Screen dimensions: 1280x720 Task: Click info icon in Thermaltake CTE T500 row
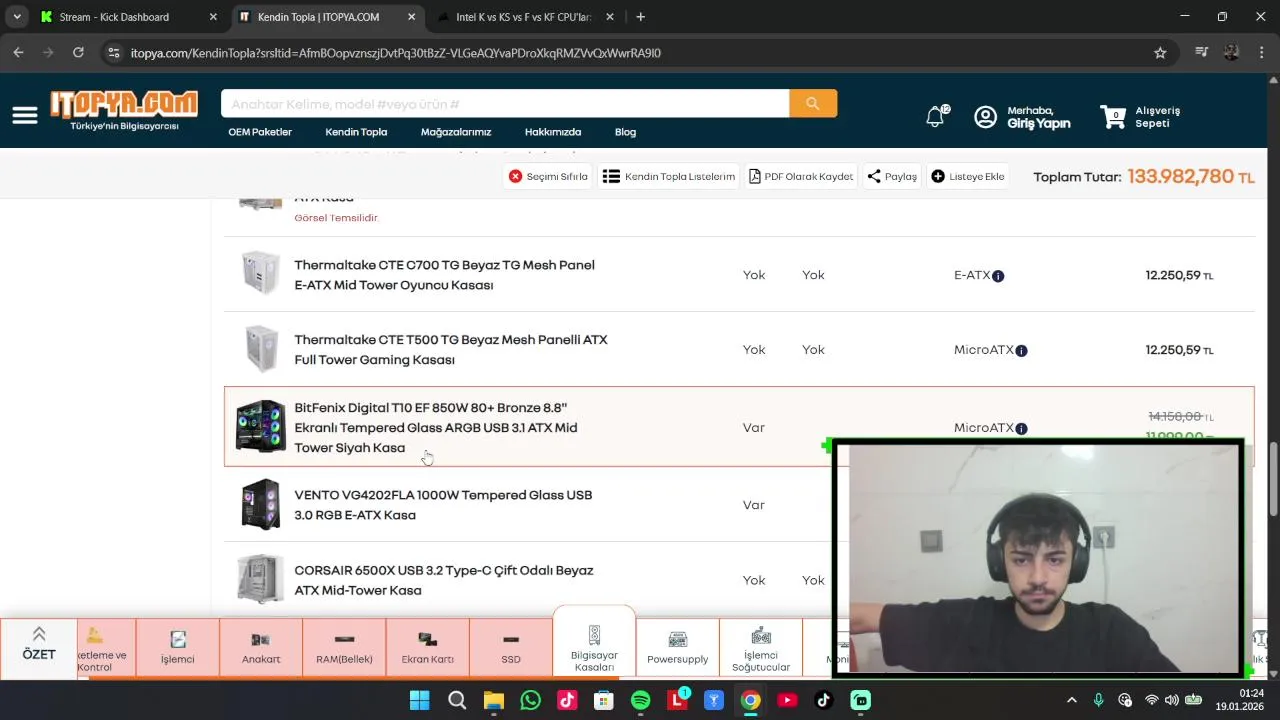1021,351
